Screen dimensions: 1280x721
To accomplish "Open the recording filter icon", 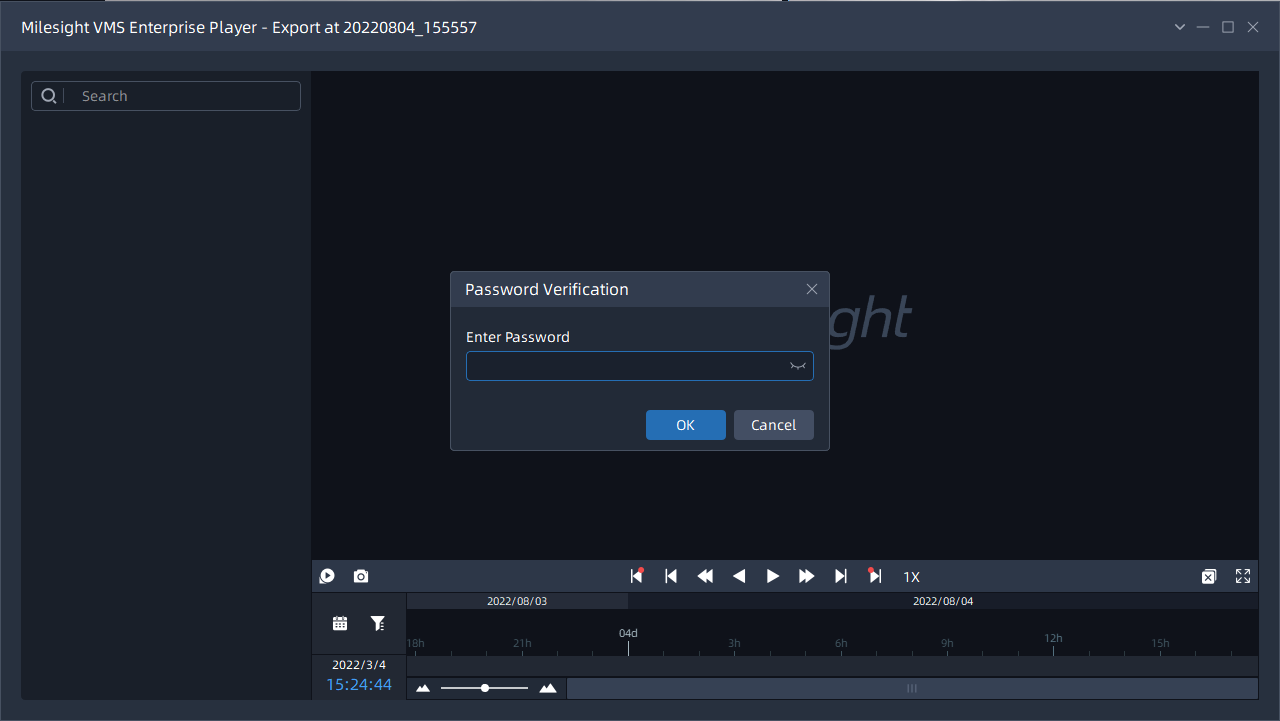I will (378, 623).
